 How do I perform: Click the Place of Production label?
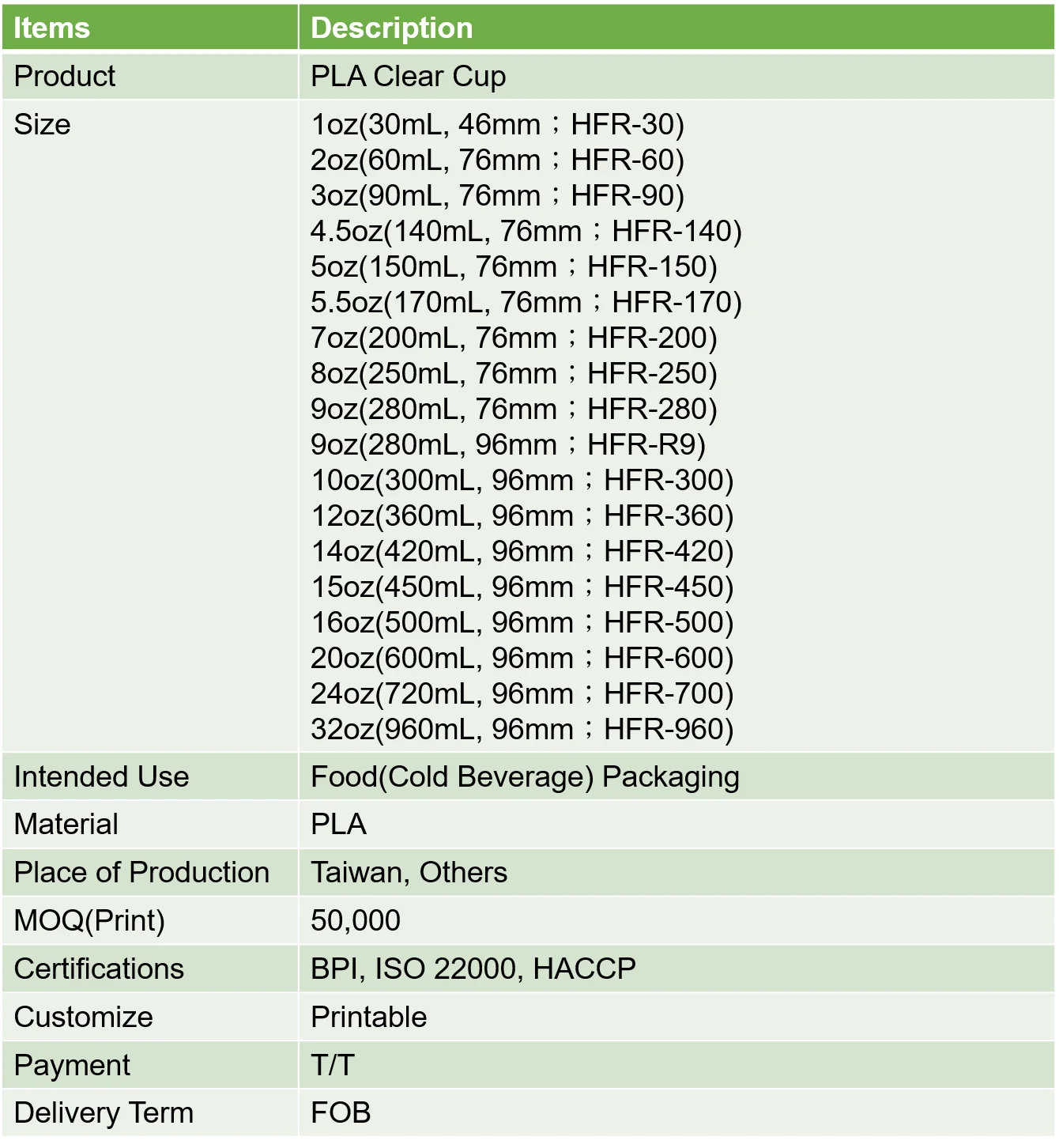[141, 873]
